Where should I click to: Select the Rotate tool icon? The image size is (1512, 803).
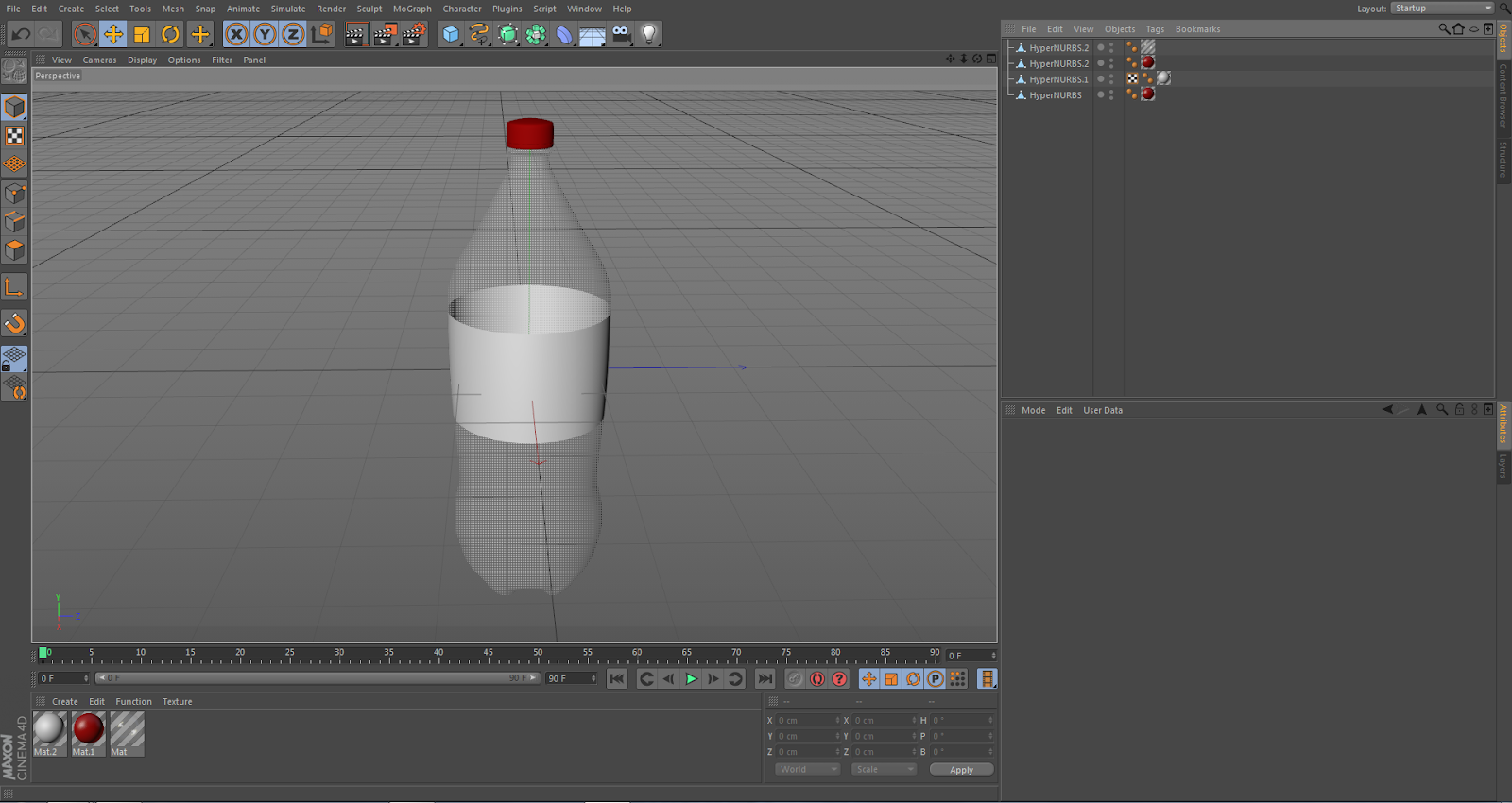pyautogui.click(x=170, y=35)
